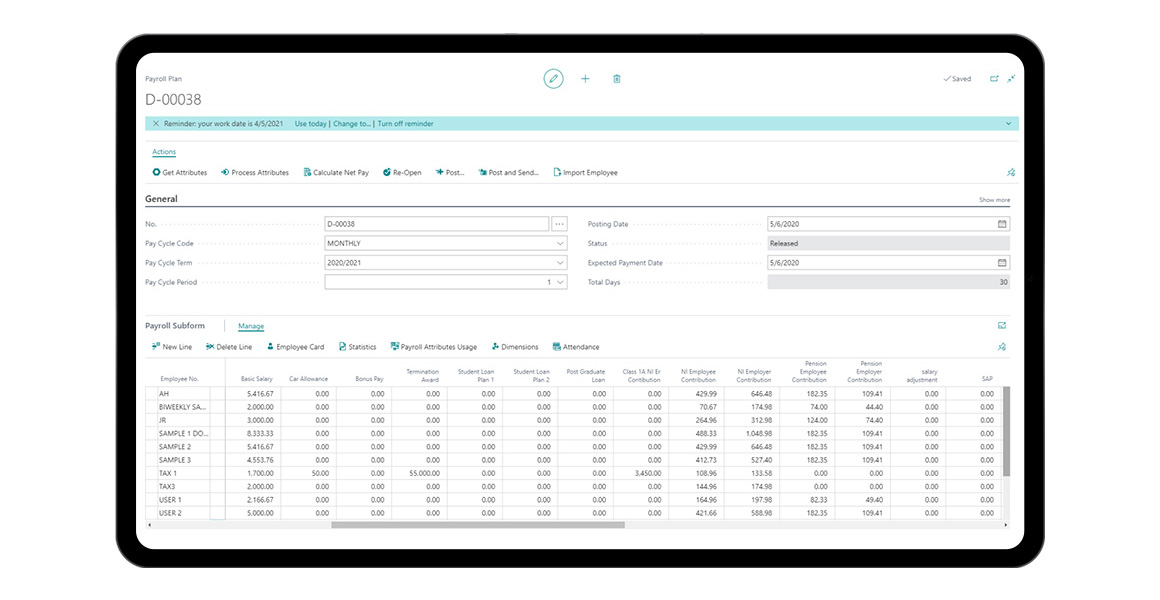Open the Pay Cycle Period dropdown

coord(559,283)
